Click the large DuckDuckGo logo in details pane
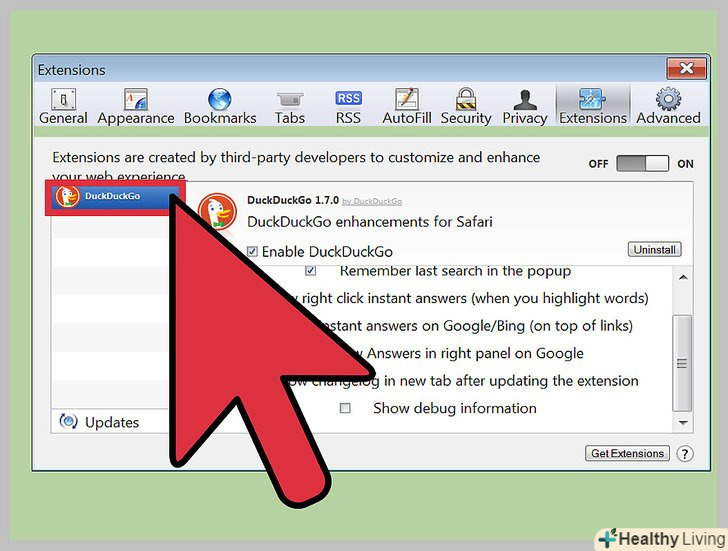The width and height of the screenshot is (728, 551). 217,211
